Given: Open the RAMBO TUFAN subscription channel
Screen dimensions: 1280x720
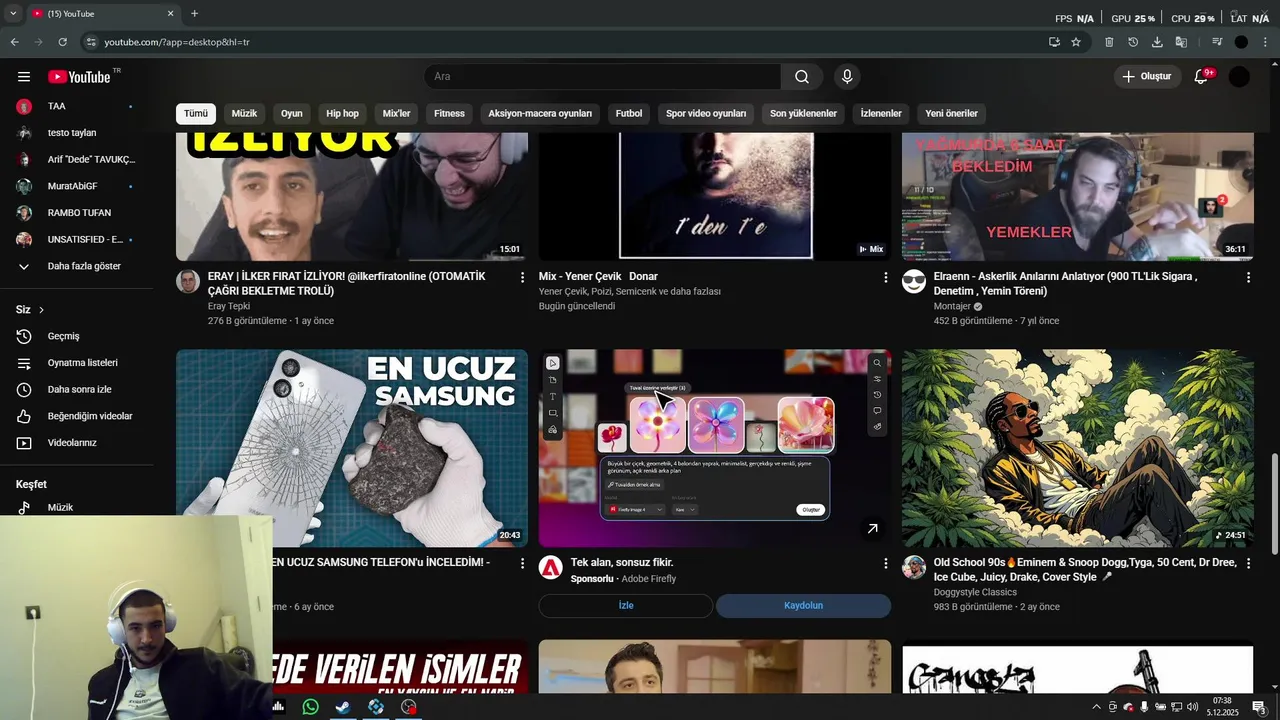Looking at the screenshot, I should pos(76,213).
